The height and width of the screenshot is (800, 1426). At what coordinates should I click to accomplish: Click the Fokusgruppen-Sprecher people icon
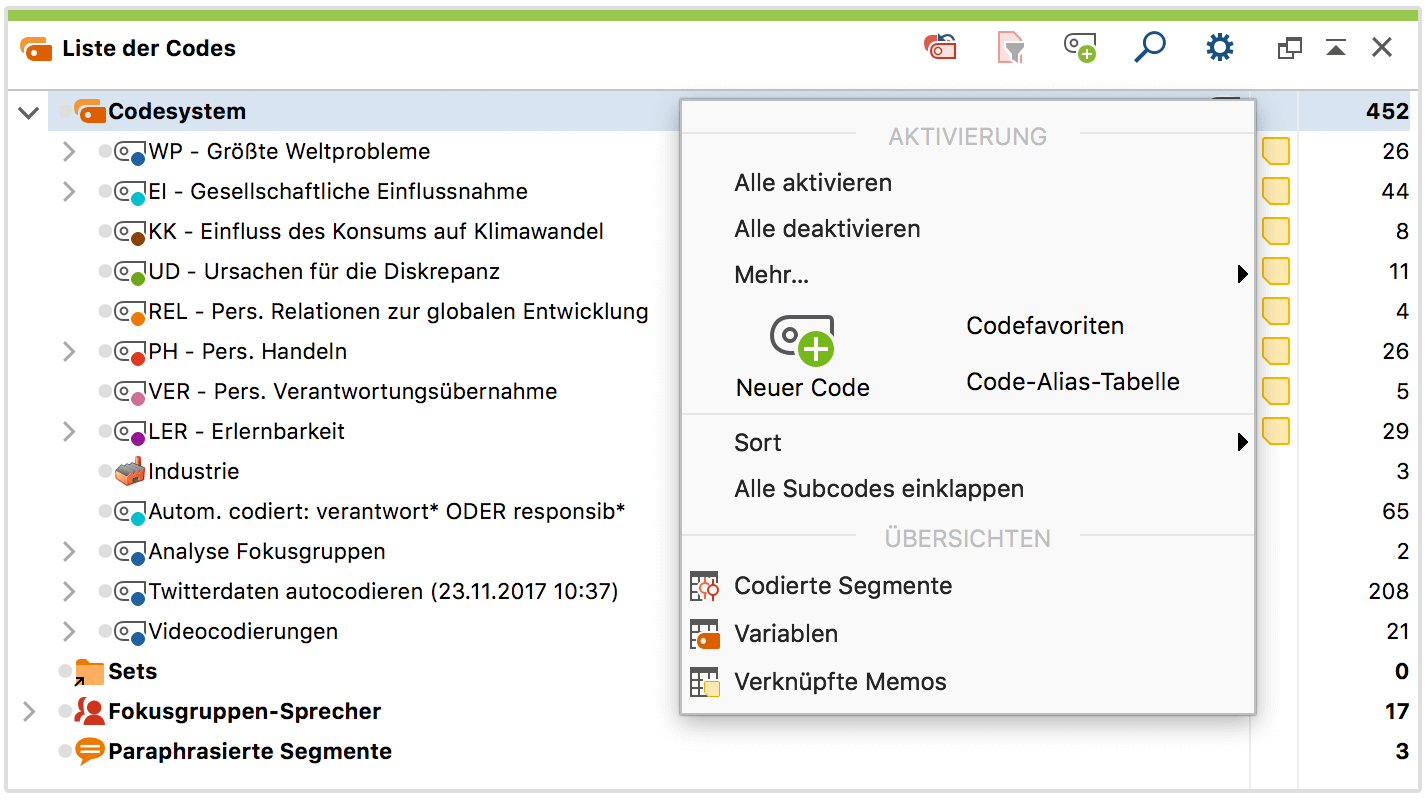tap(89, 711)
